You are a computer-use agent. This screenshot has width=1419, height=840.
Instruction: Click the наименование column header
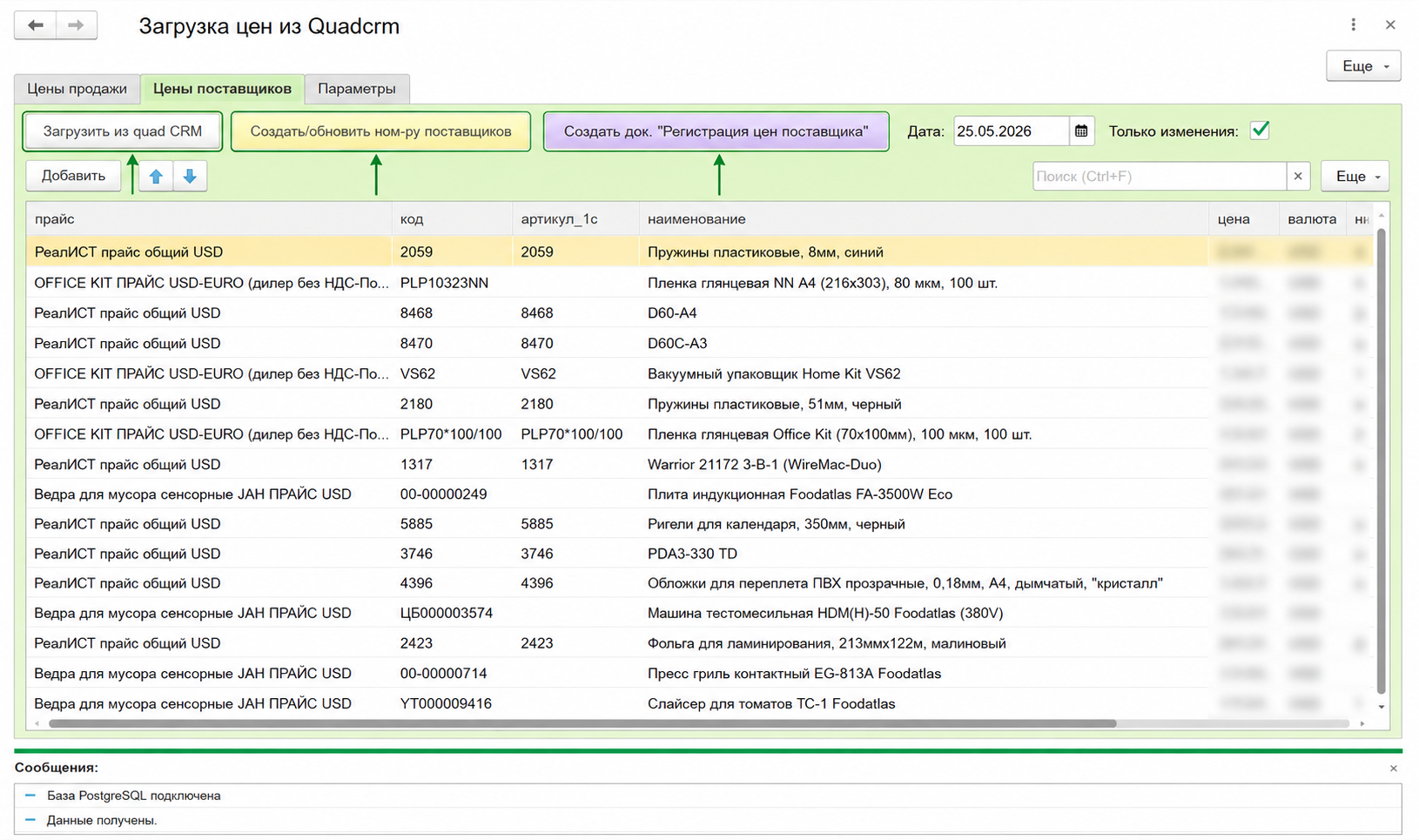(924, 219)
